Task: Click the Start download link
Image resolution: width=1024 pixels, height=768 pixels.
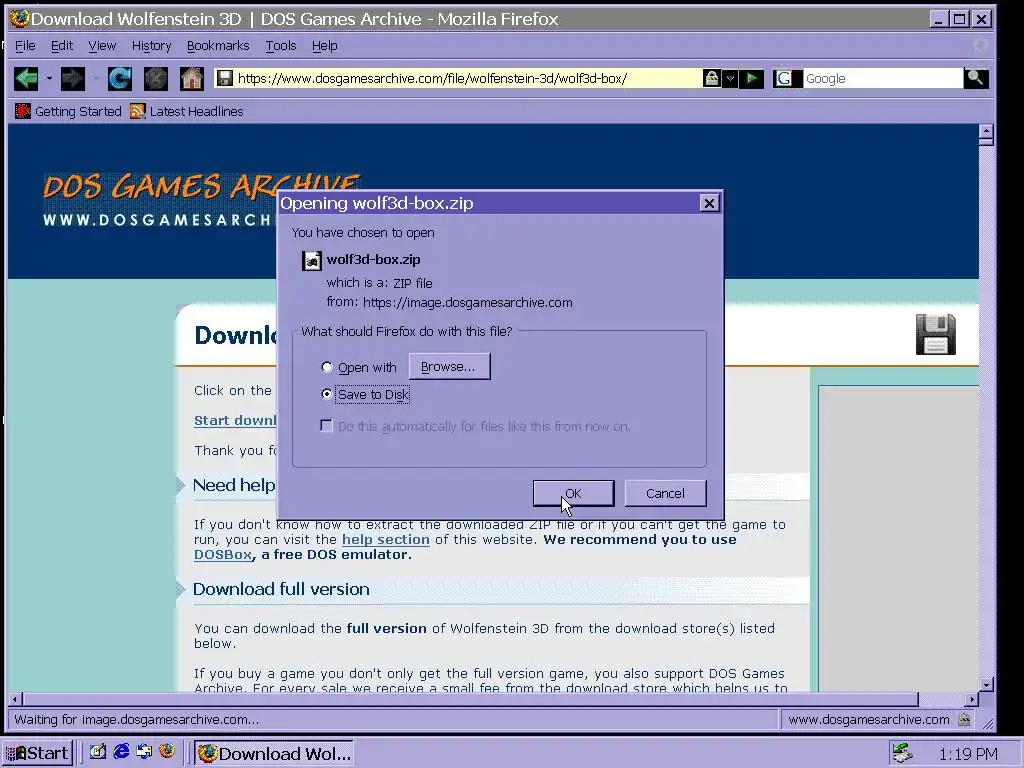Action: (x=235, y=421)
